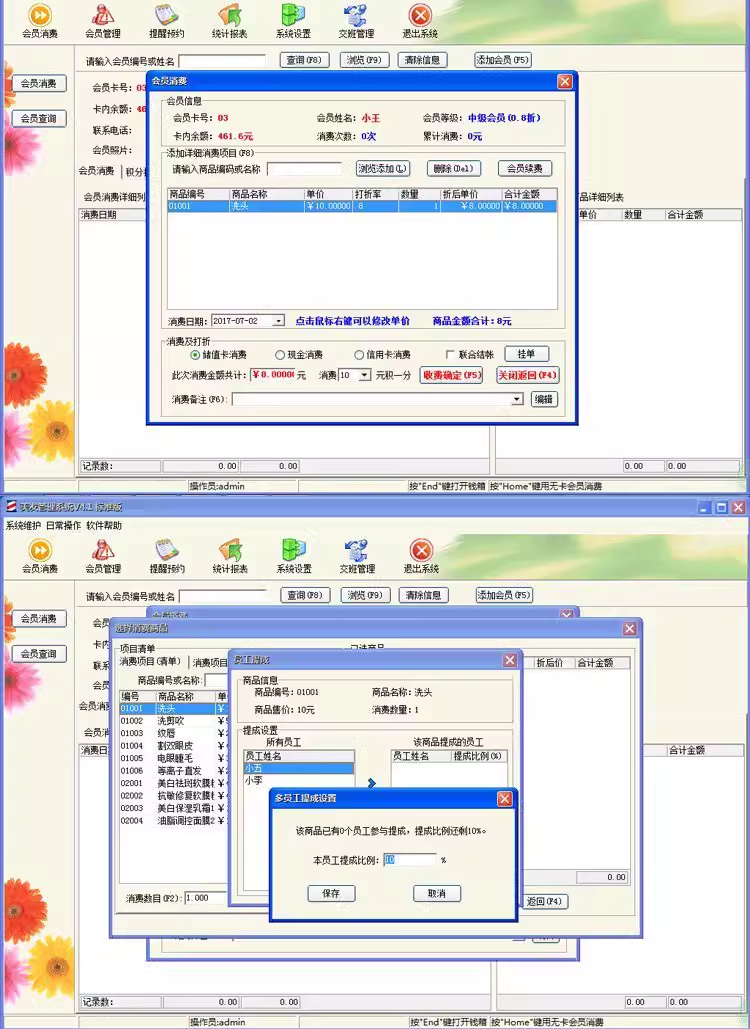The image size is (750, 1029).
Task: Select row 01001 洗头 in consumption table
Action: [362, 206]
